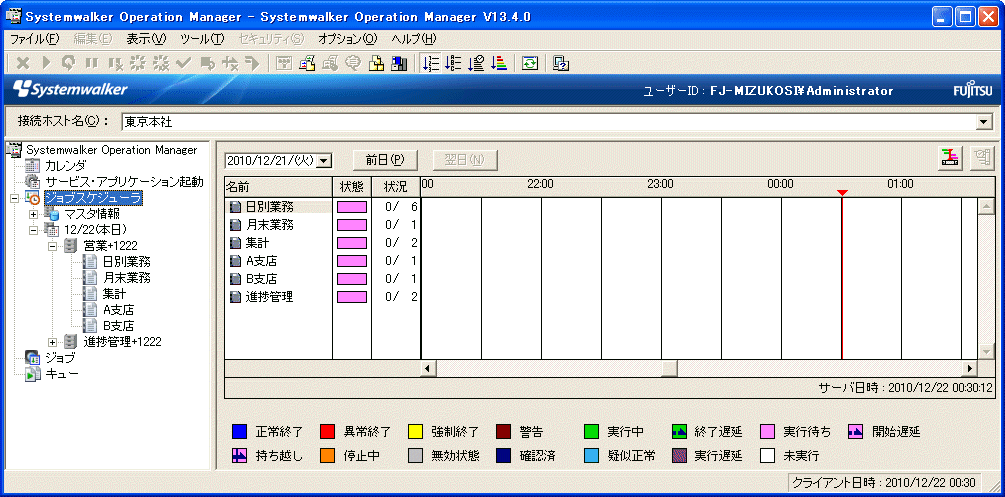Open the ヘルプ(H) menu

coord(414,38)
